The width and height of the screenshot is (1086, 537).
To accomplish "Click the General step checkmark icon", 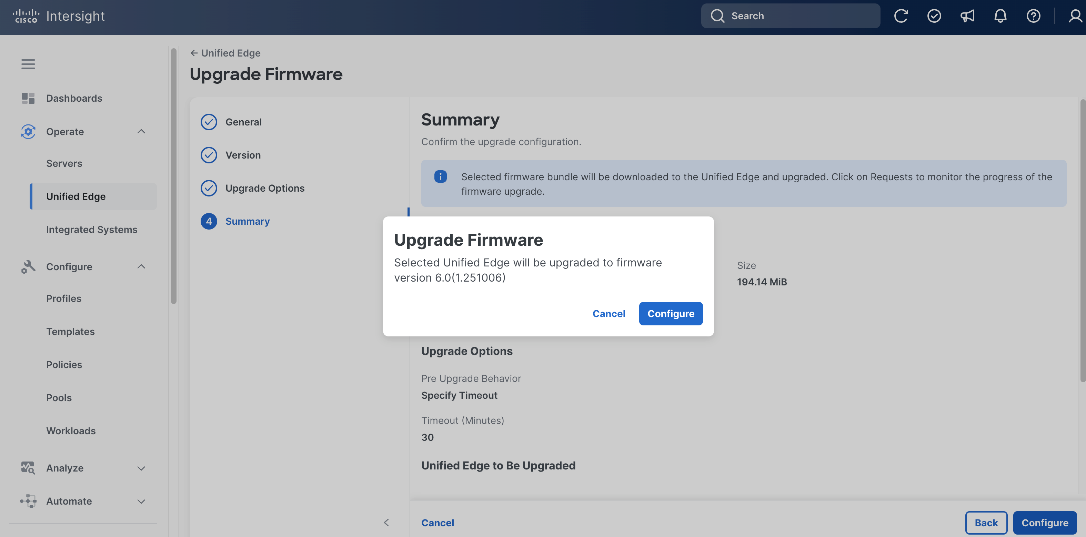I will [208, 122].
